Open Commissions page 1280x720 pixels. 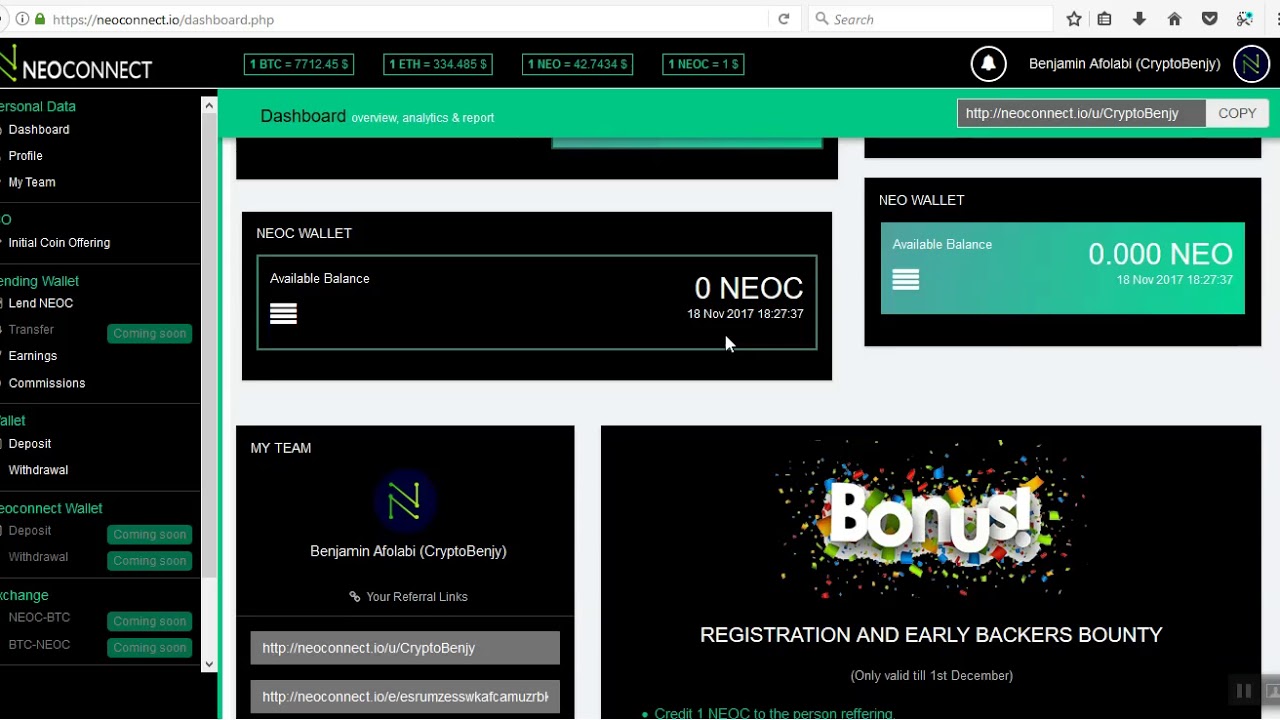(46, 383)
